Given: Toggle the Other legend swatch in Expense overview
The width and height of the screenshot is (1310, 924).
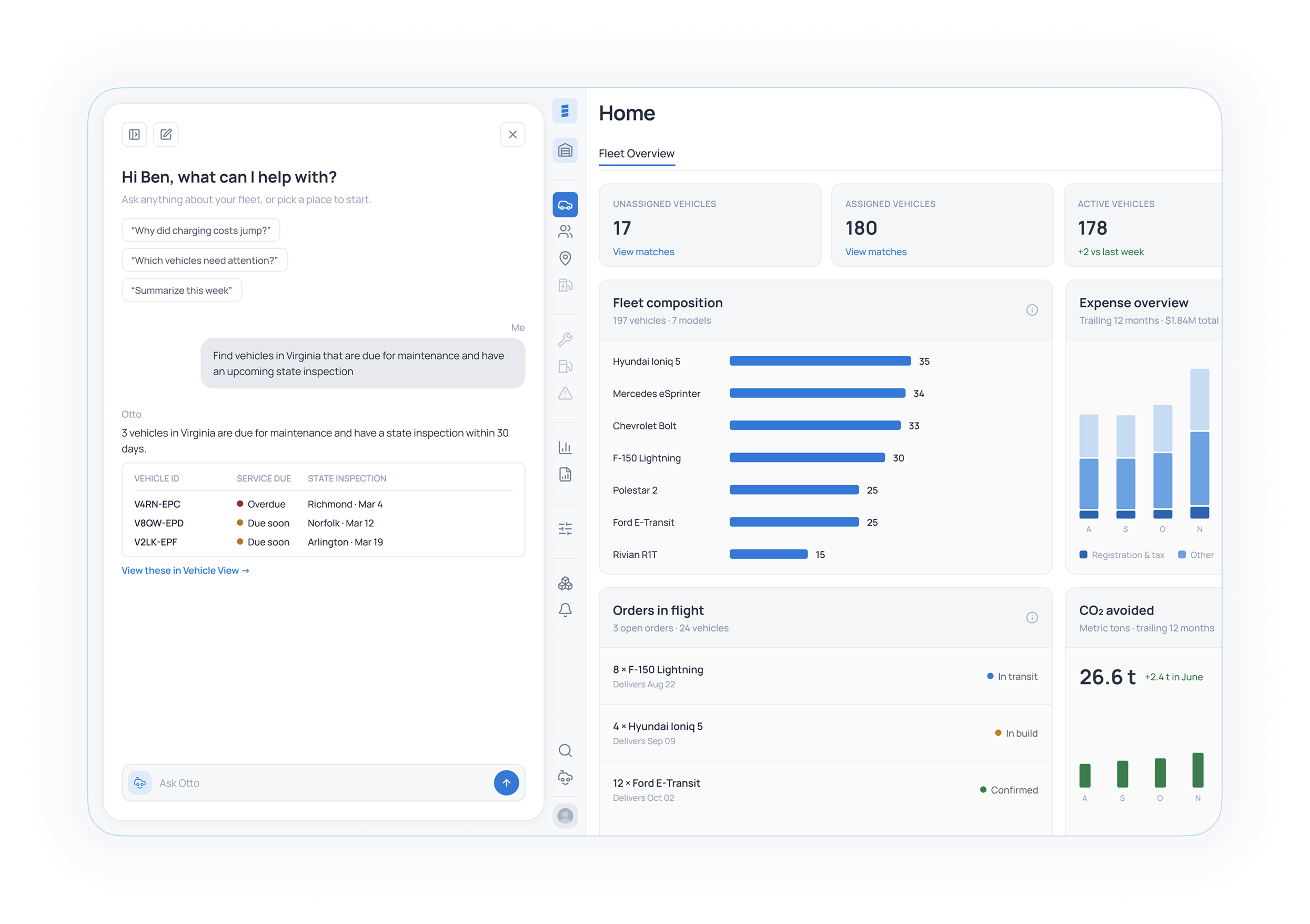Looking at the screenshot, I should click(1182, 555).
